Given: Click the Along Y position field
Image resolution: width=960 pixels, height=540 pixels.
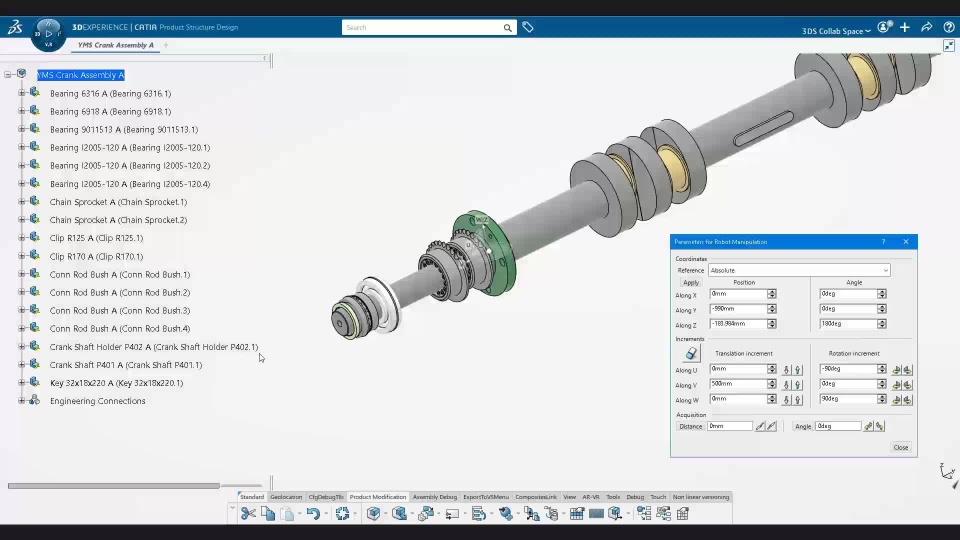Looking at the screenshot, I should click(738, 309).
